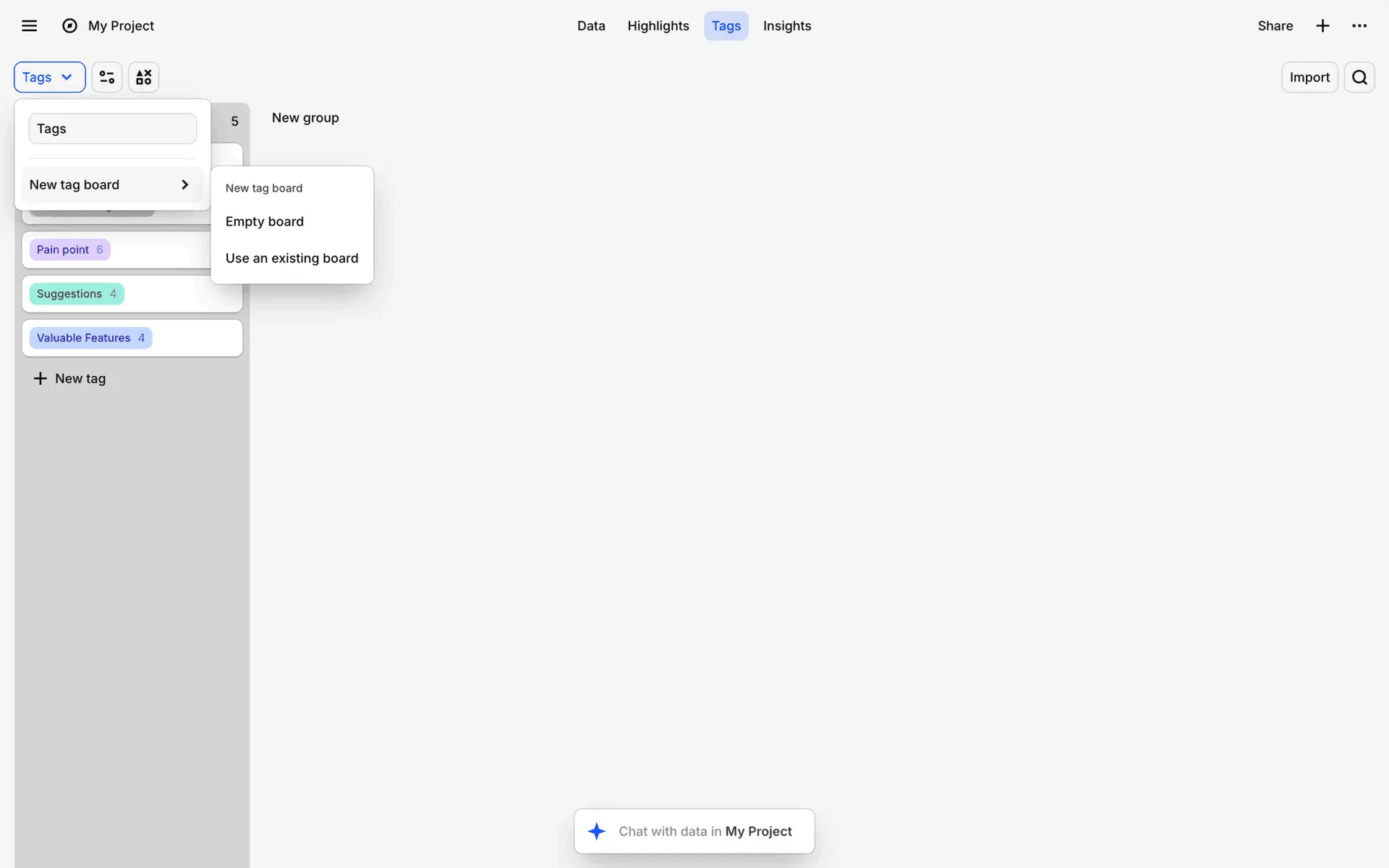Choose Use an existing board

point(292,258)
